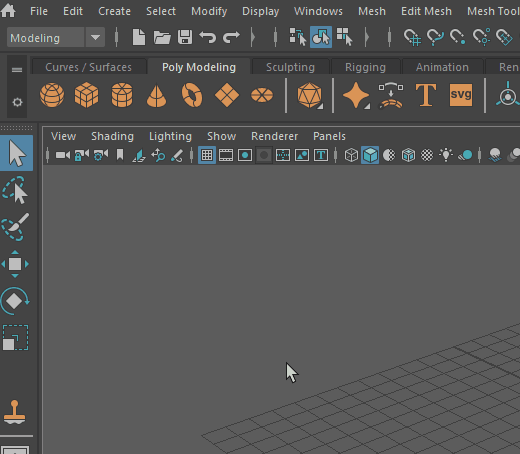Viewport: 520px width, 454px height.
Task: Click the Undo arrow icon
Action: point(208,37)
